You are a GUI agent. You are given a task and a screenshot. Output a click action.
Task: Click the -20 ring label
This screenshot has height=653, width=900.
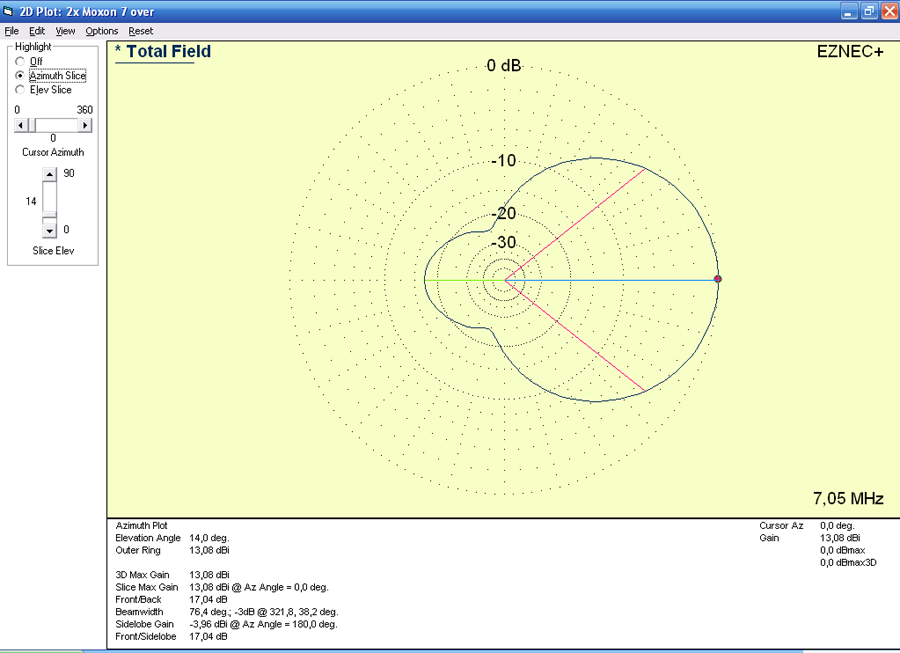[503, 213]
